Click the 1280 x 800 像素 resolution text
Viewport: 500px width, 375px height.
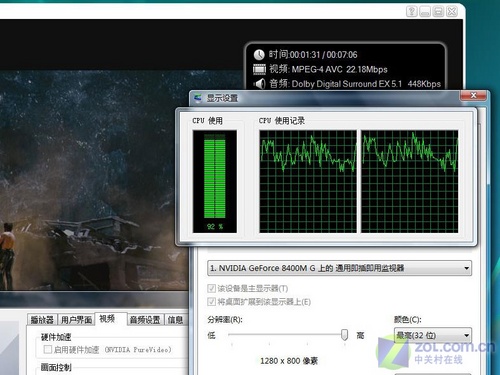coord(289,361)
